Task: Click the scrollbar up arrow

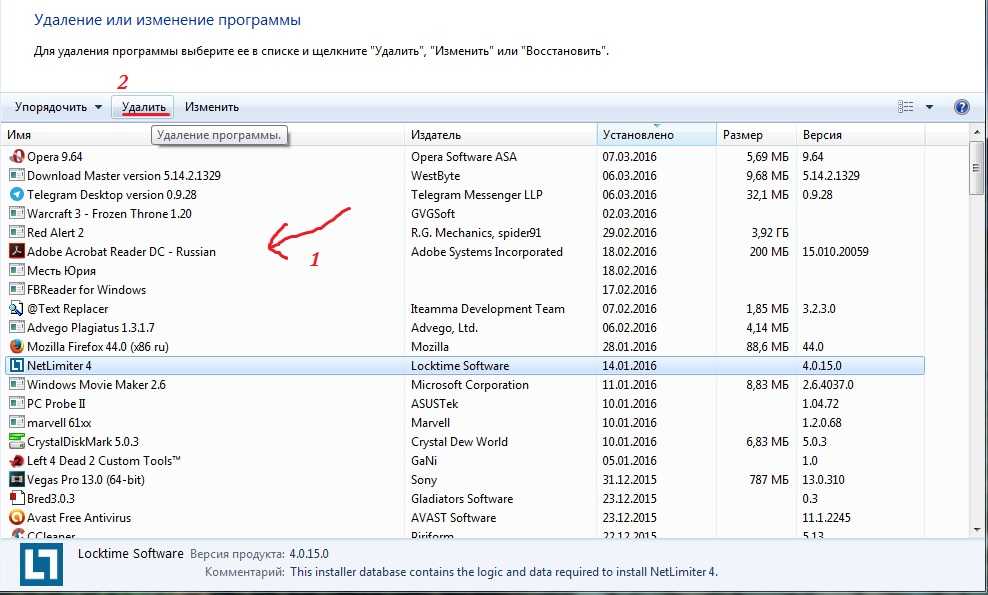Action: [977, 132]
